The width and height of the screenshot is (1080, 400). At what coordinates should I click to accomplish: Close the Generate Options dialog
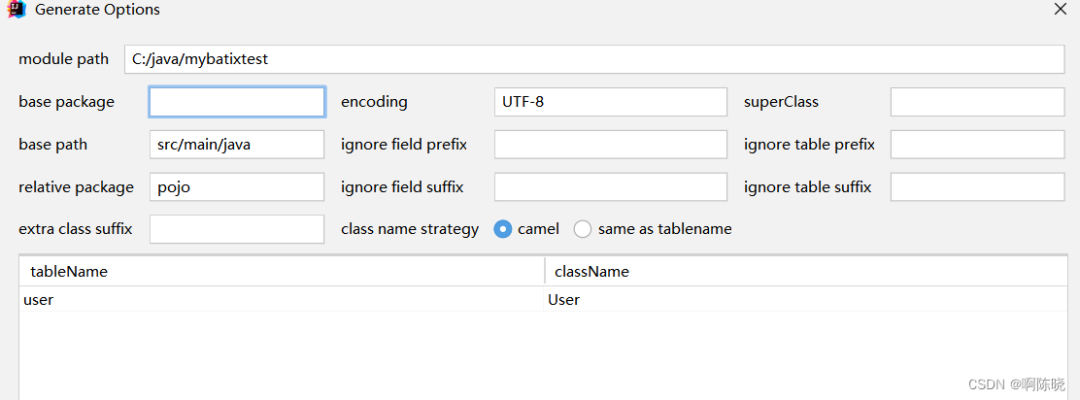coord(1060,10)
